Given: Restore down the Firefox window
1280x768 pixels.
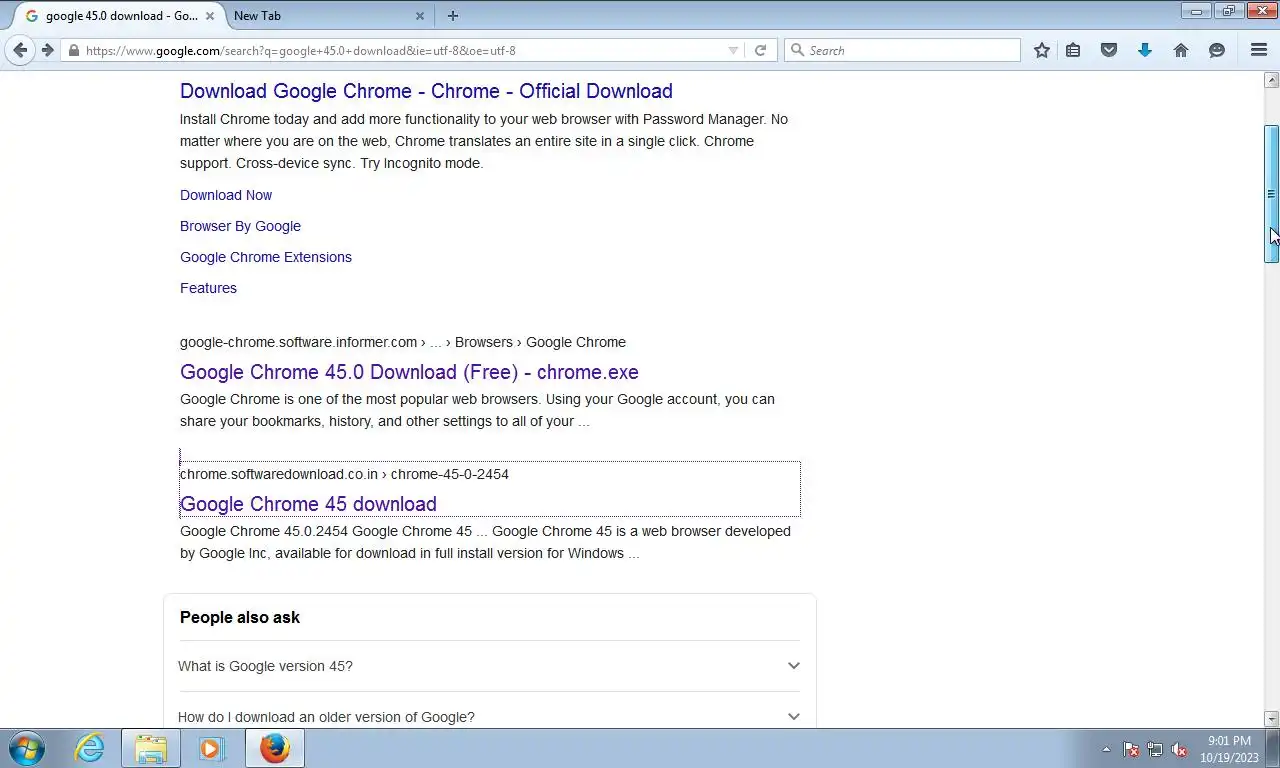Looking at the screenshot, I should coord(1229,11).
